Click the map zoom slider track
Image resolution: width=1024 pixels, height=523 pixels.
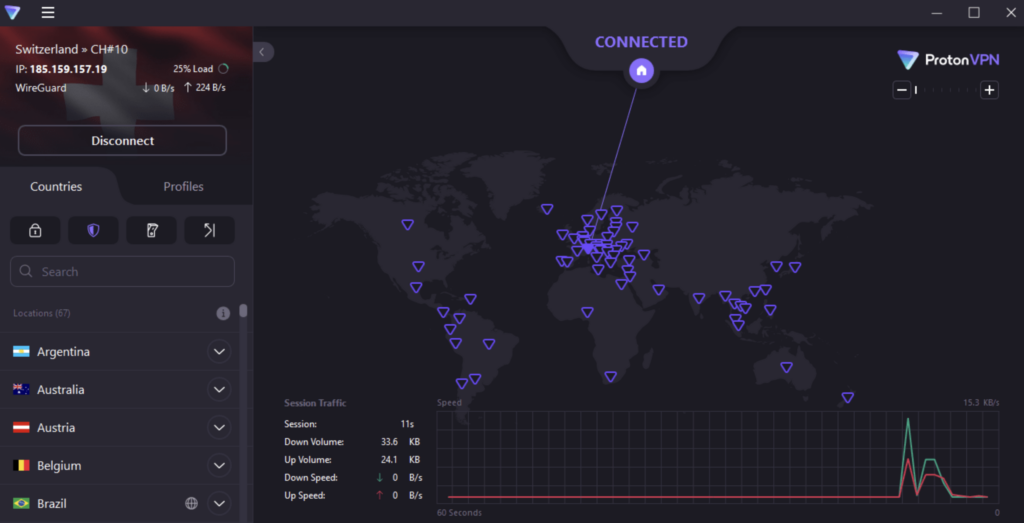pos(946,90)
